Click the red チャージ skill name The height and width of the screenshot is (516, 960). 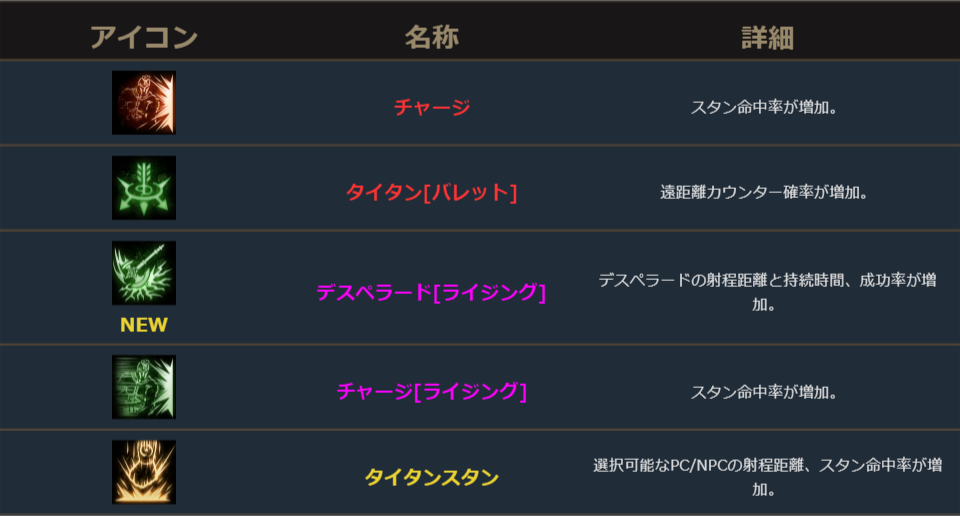click(431, 107)
